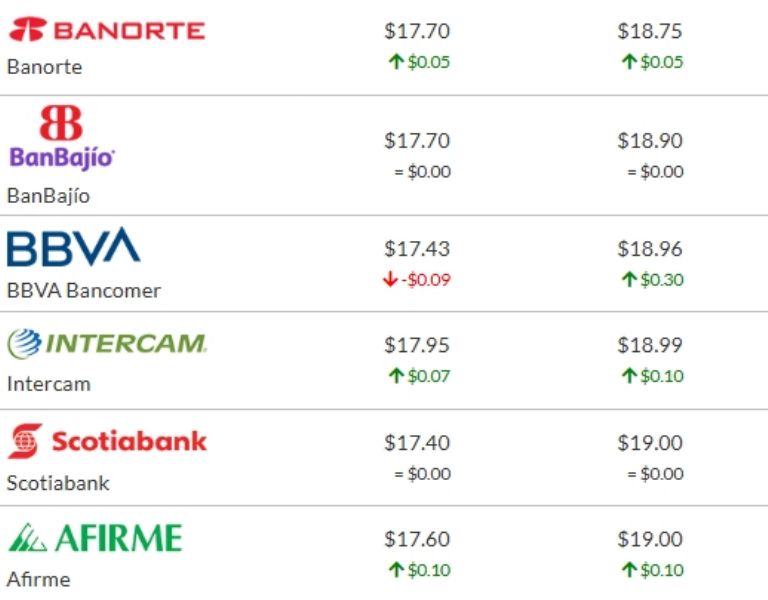This screenshot has width=768, height=600.
Task: Click the Intercam logo
Action: [107, 345]
